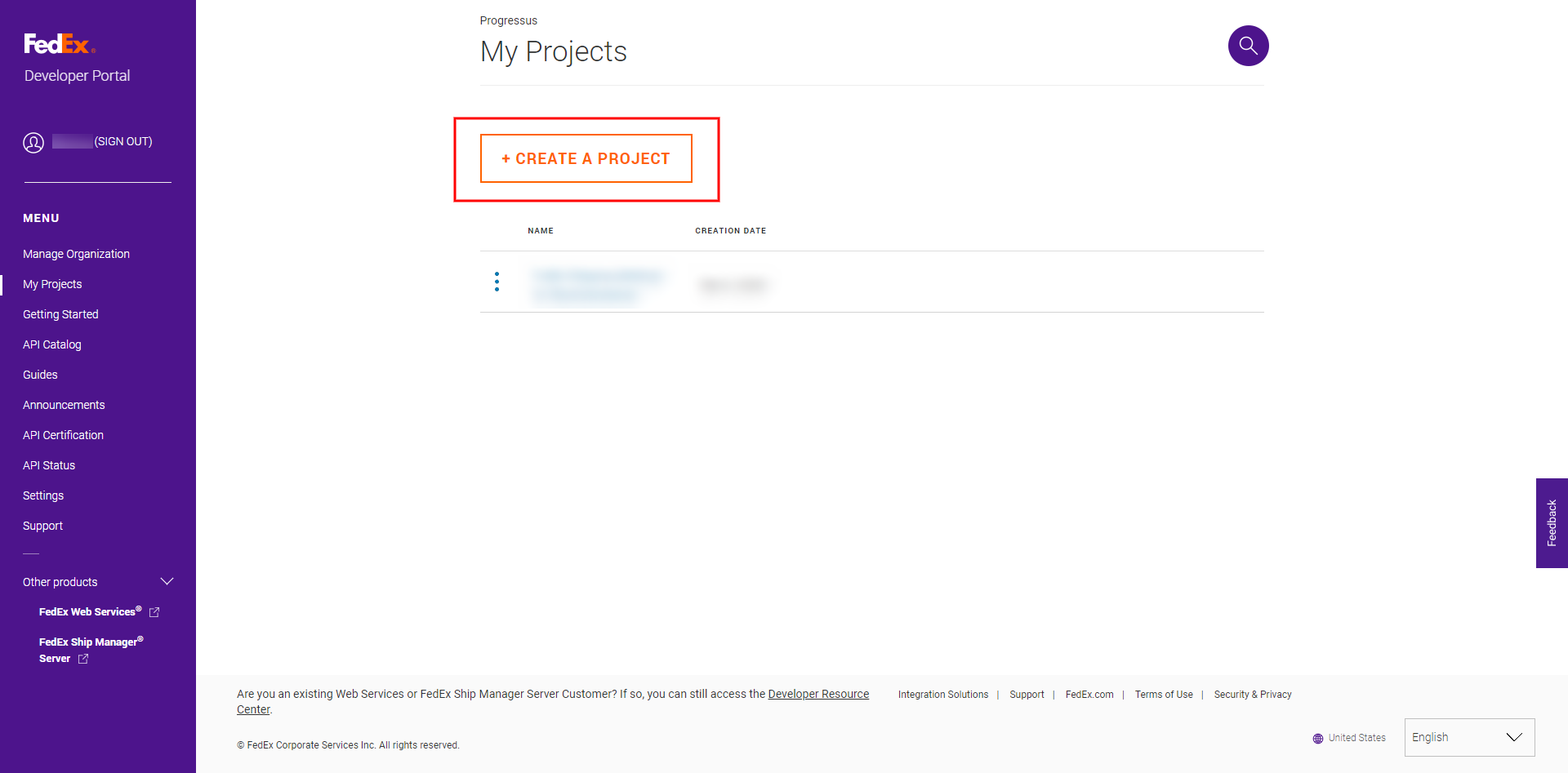Collapse the Other products section
1568x773 pixels.
tap(167, 581)
